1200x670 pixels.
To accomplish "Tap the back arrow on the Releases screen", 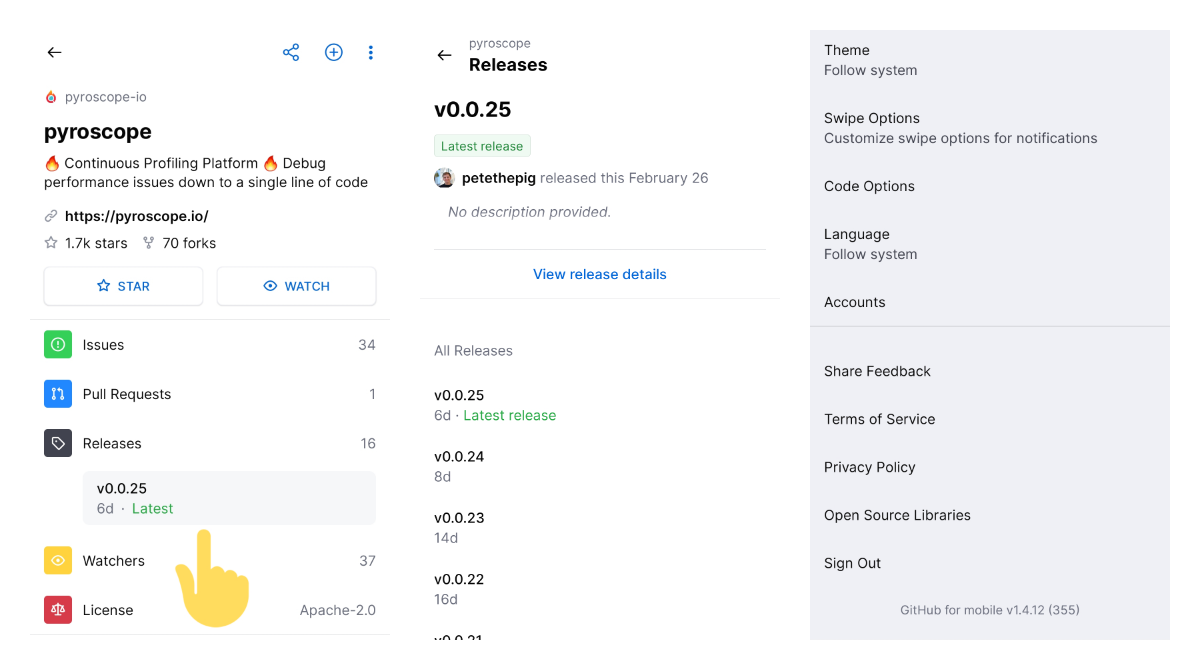I will coord(444,55).
